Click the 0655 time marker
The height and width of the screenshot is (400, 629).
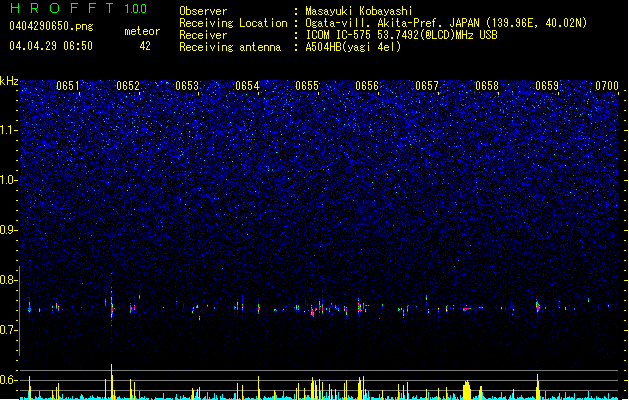pyautogui.click(x=307, y=86)
